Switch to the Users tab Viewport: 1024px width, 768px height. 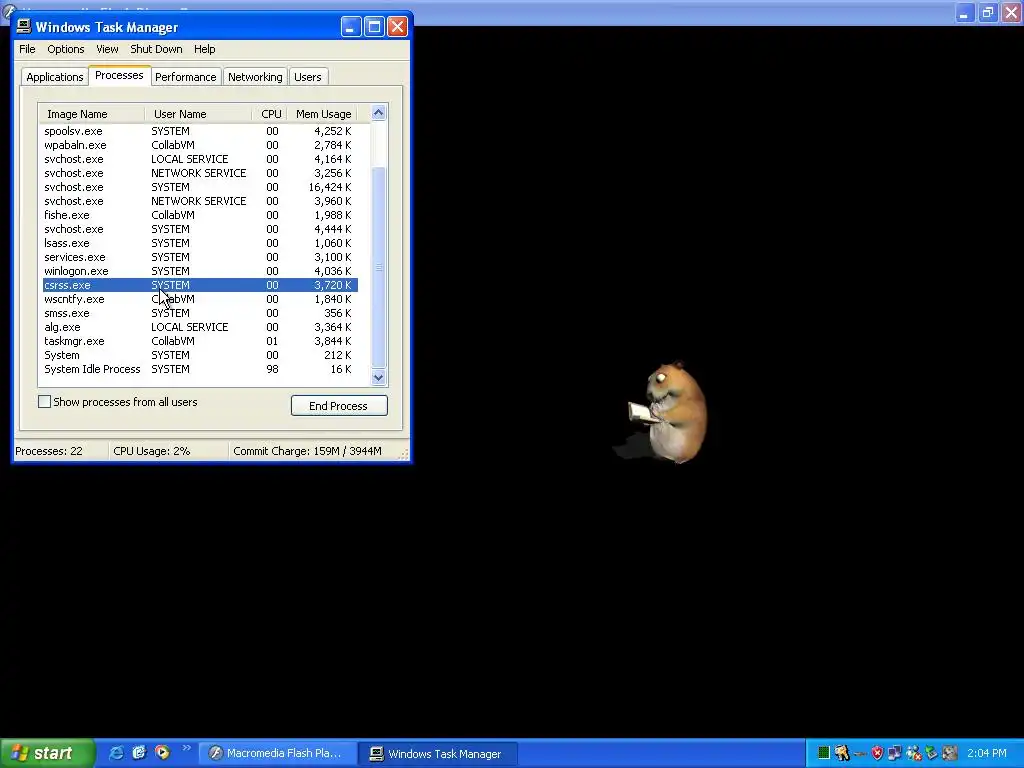(x=308, y=77)
